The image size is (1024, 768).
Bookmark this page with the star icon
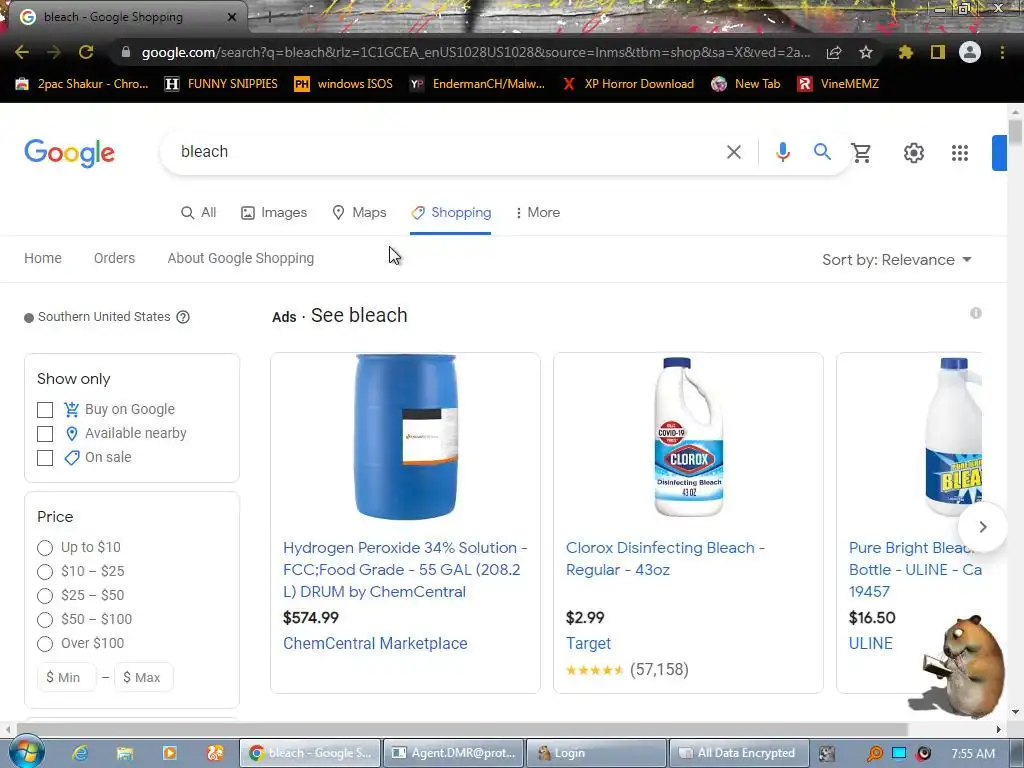pyautogui.click(x=866, y=52)
